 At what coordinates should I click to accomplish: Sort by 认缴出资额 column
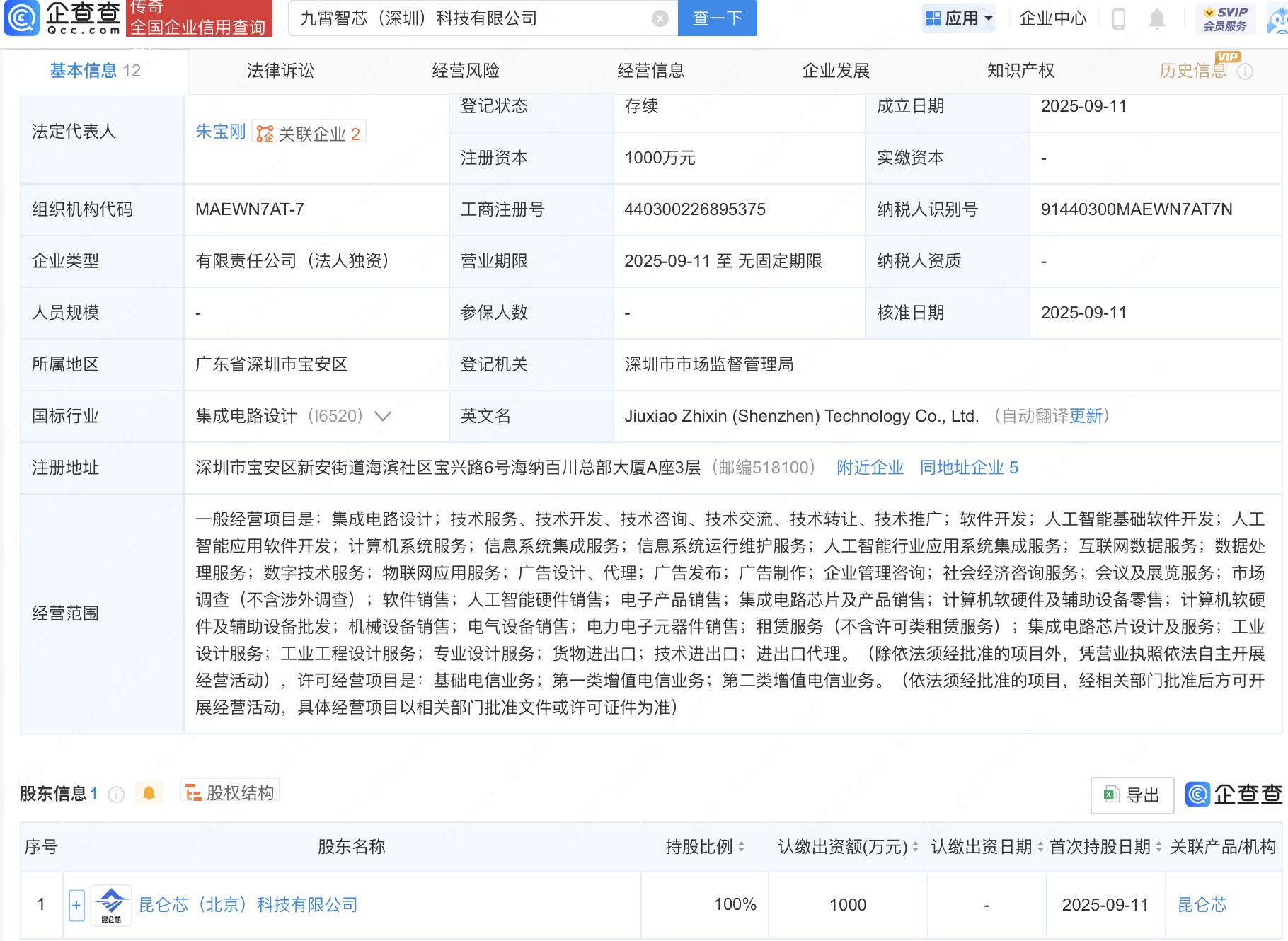tap(915, 847)
